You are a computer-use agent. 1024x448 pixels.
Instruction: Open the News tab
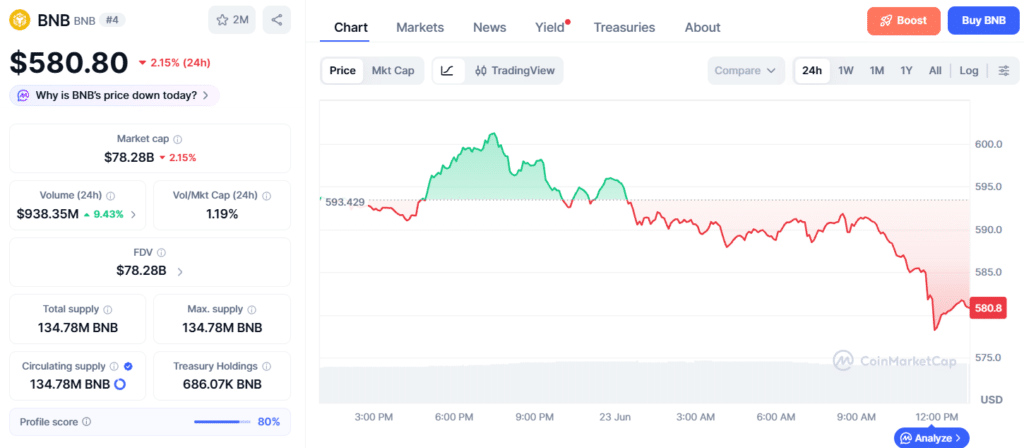pos(490,27)
